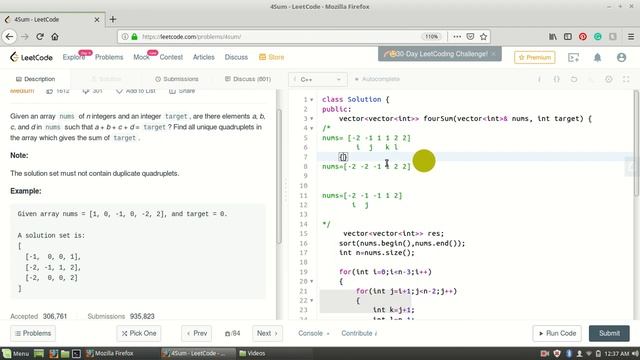Click the Premium button
Viewport: 640px width, 360px height.
pos(535,58)
